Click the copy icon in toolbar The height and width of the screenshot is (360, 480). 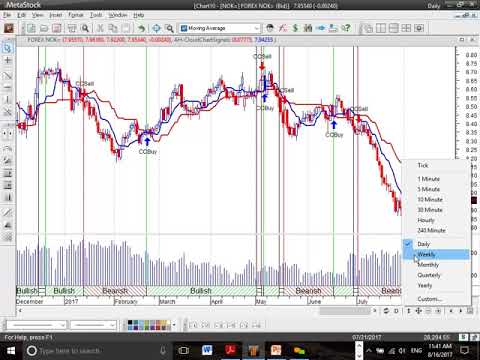point(113,28)
